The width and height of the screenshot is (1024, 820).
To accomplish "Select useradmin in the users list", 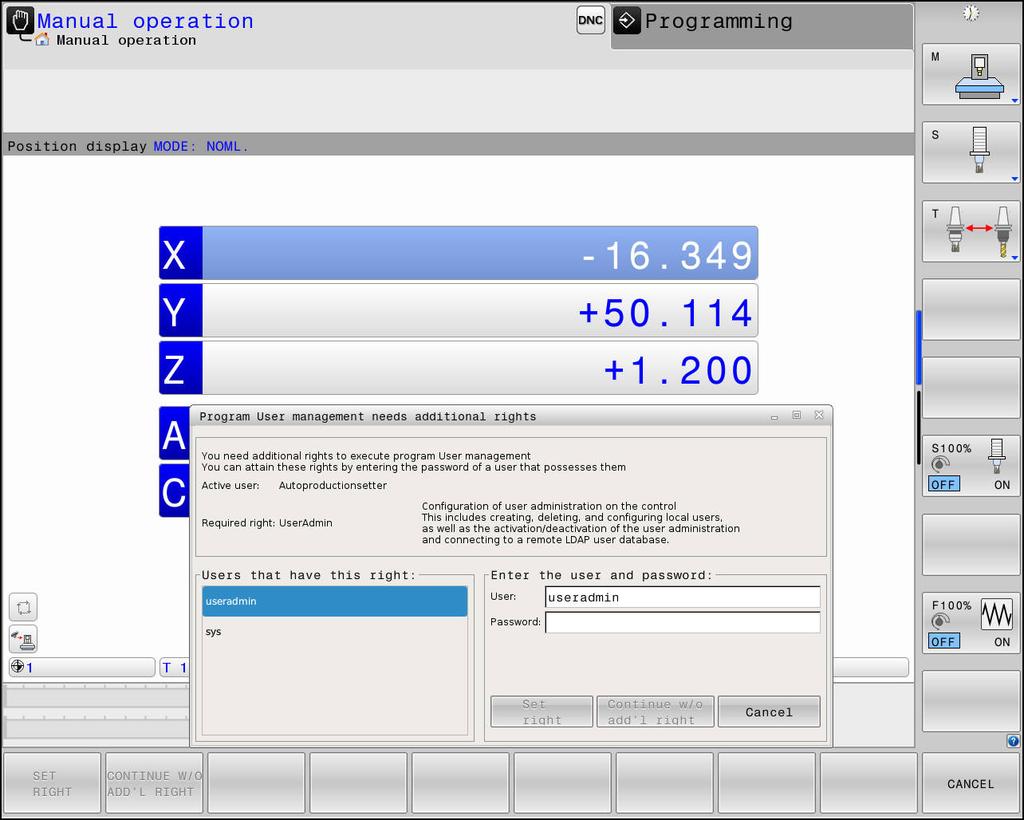I will 335,601.
